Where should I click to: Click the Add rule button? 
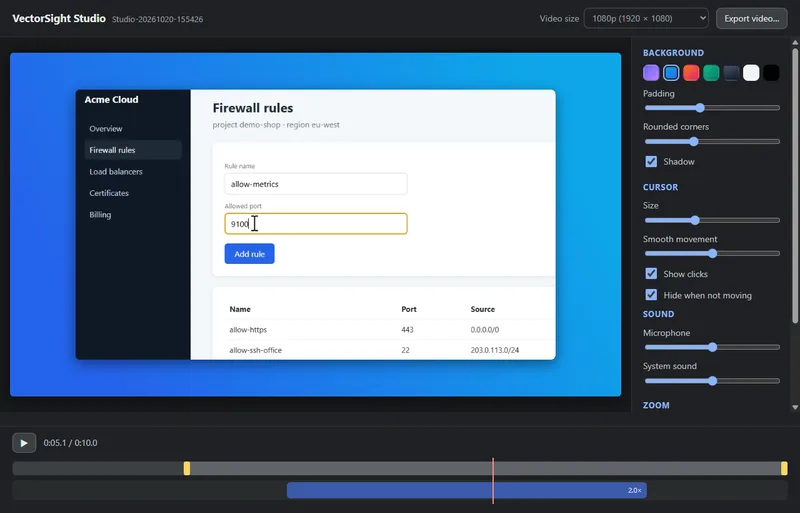pos(249,254)
